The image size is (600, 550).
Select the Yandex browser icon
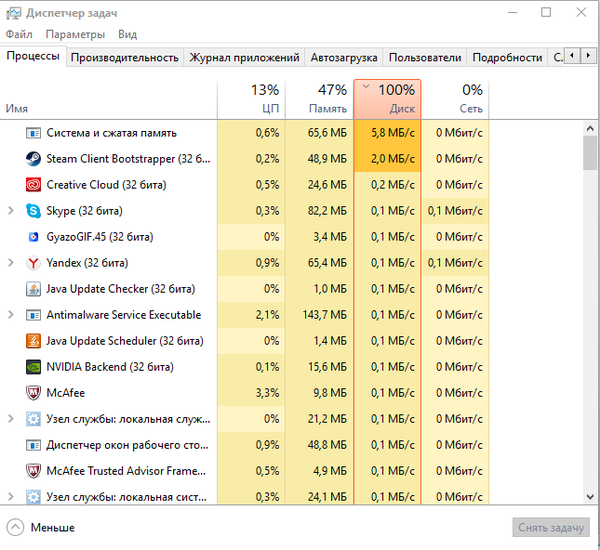pos(33,263)
